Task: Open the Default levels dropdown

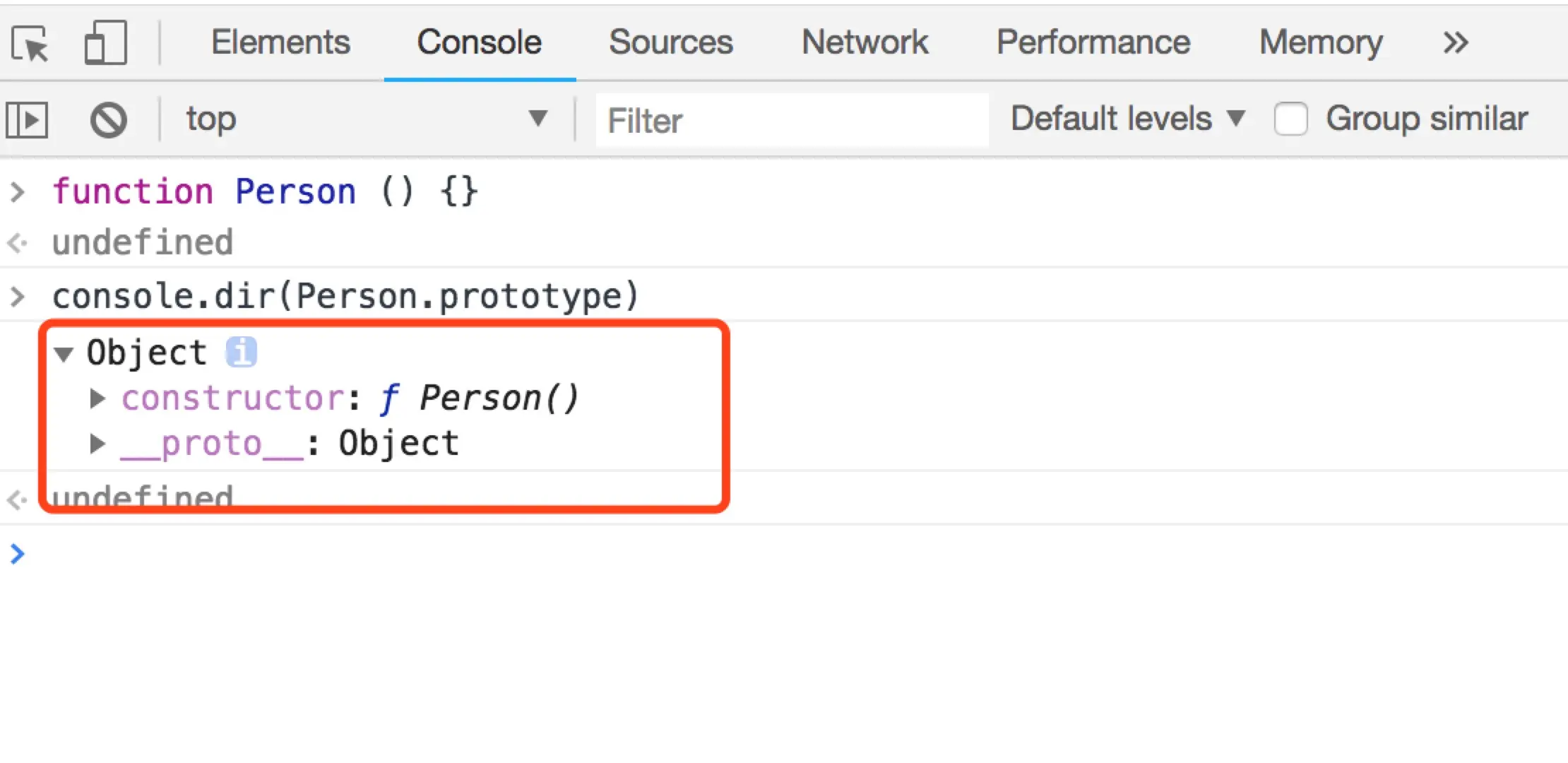Action: point(1127,119)
